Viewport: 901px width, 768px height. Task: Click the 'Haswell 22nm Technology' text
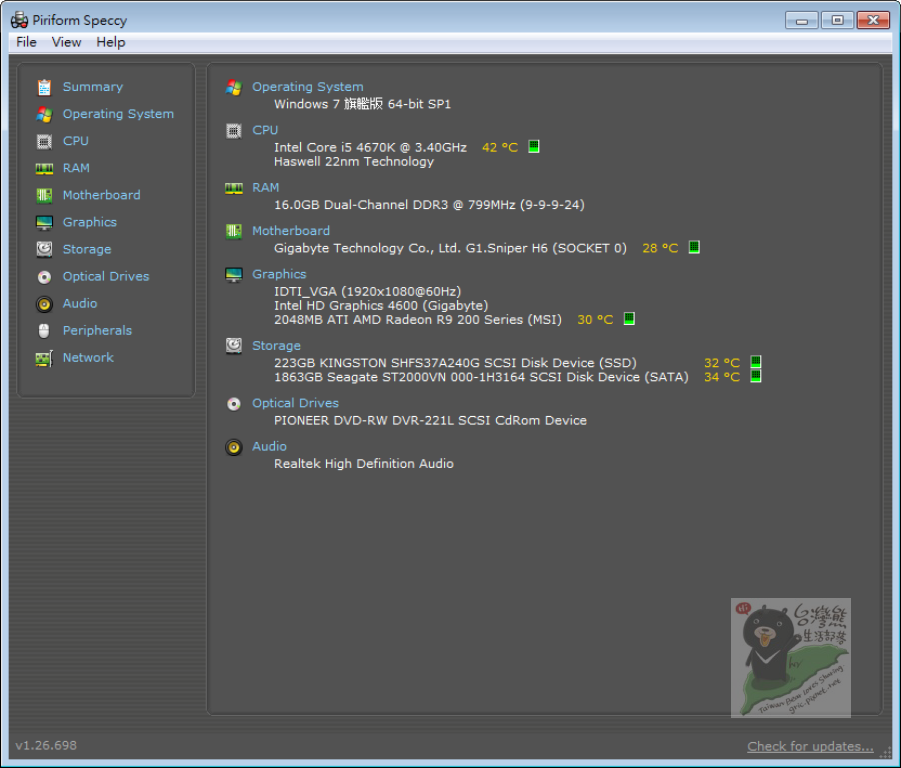click(354, 161)
